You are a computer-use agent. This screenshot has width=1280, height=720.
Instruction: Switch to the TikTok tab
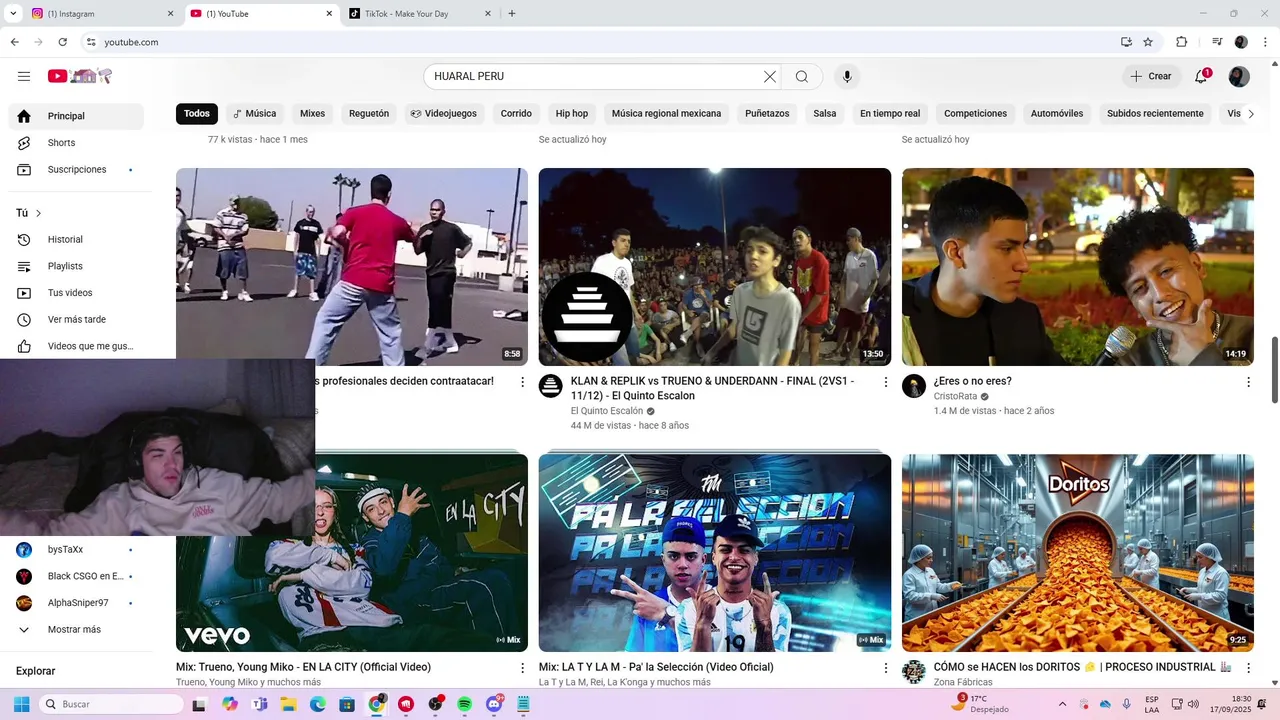pyautogui.click(x=420, y=14)
